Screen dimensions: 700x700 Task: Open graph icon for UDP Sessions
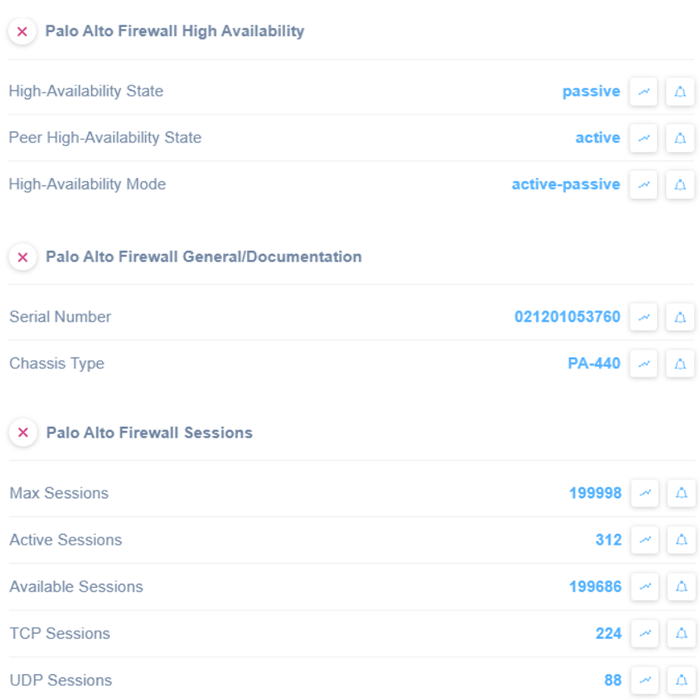(645, 681)
